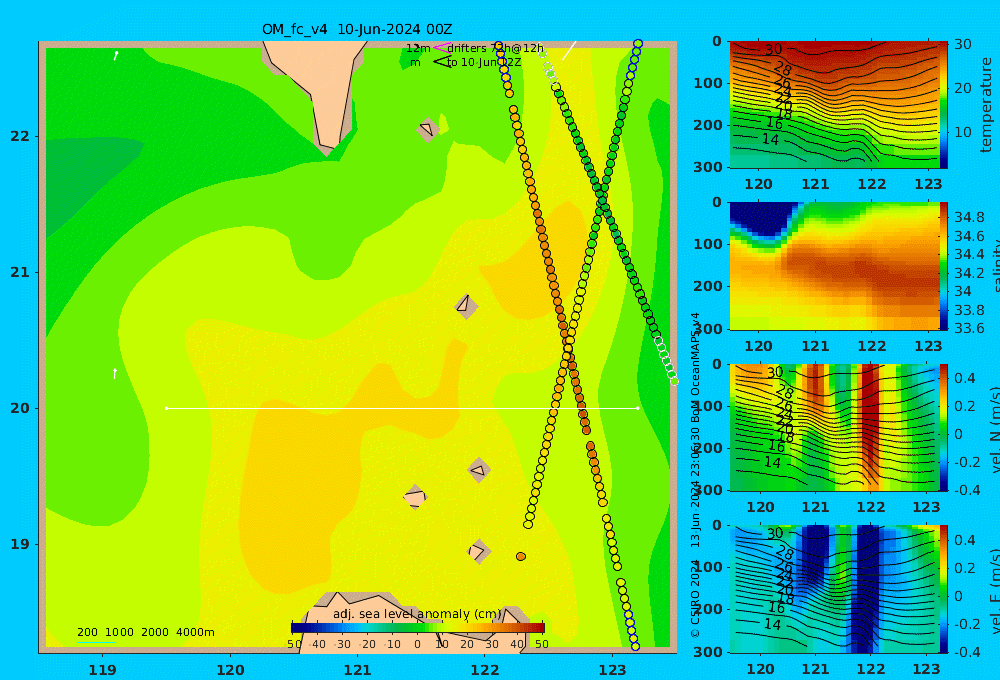Click longitude label 121 on map's bottom axis
The width and height of the screenshot is (1000, 680).
(358, 670)
